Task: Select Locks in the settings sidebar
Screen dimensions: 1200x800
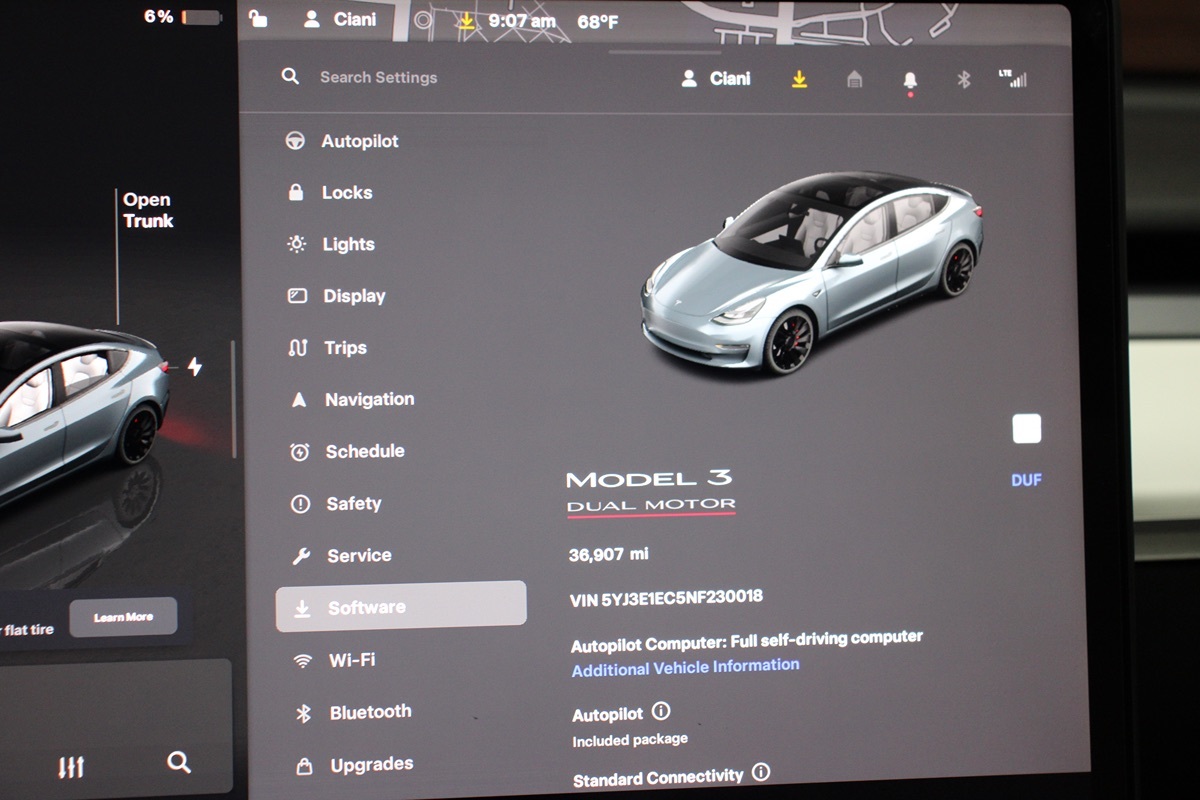Action: [346, 193]
